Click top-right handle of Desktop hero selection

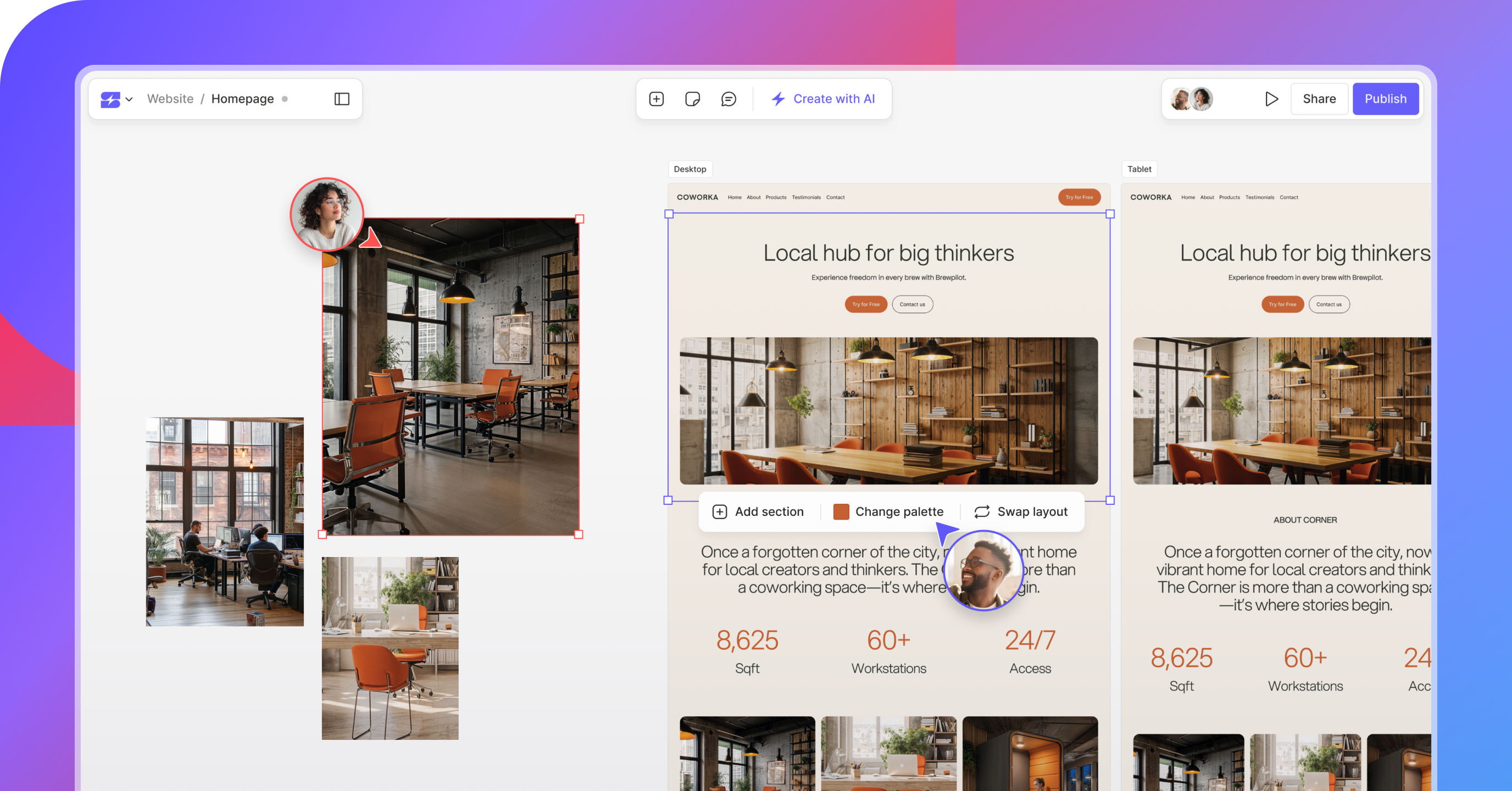tap(1110, 214)
